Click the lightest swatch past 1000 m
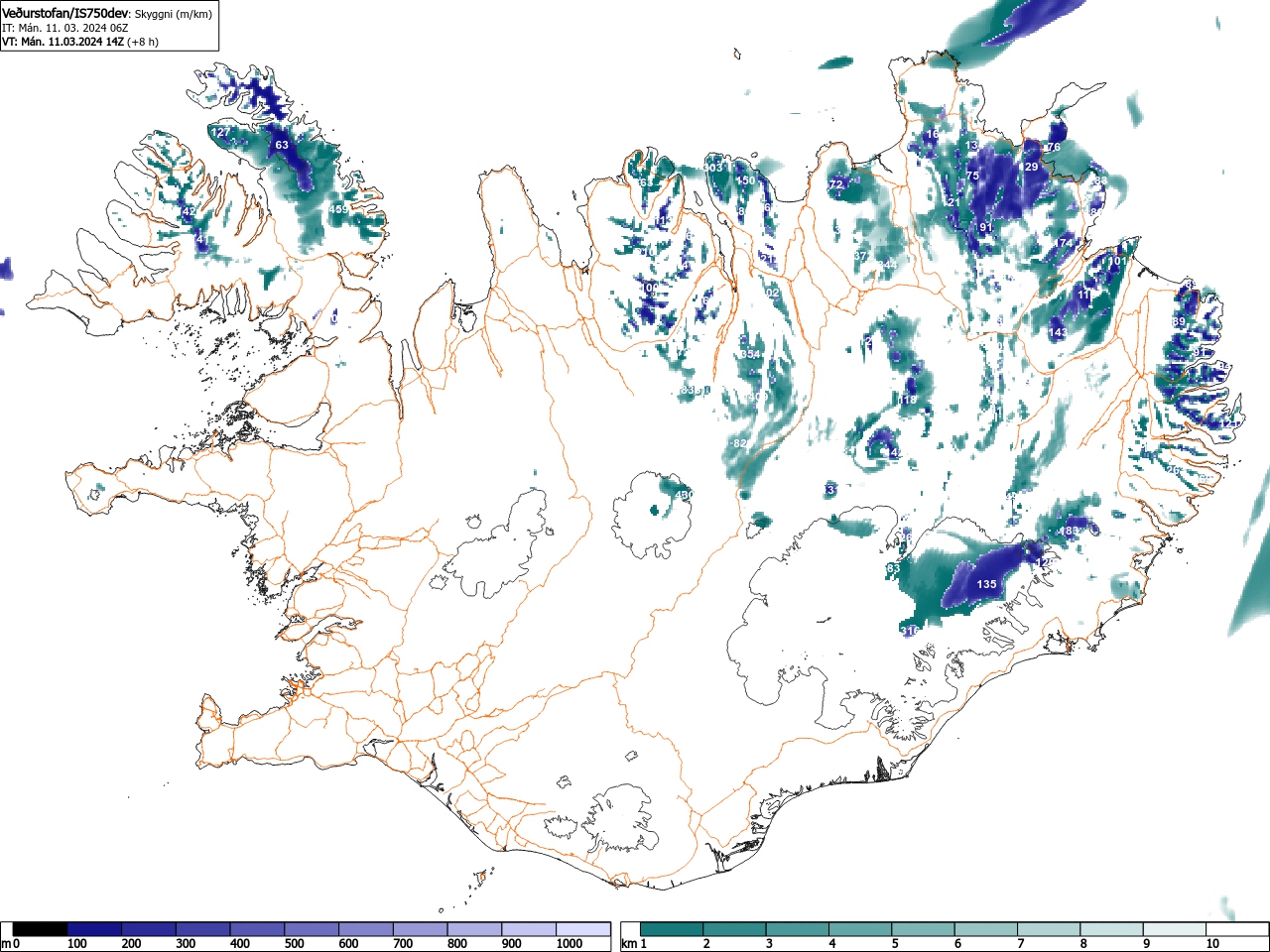This screenshot has height=952, width=1270. (583, 929)
